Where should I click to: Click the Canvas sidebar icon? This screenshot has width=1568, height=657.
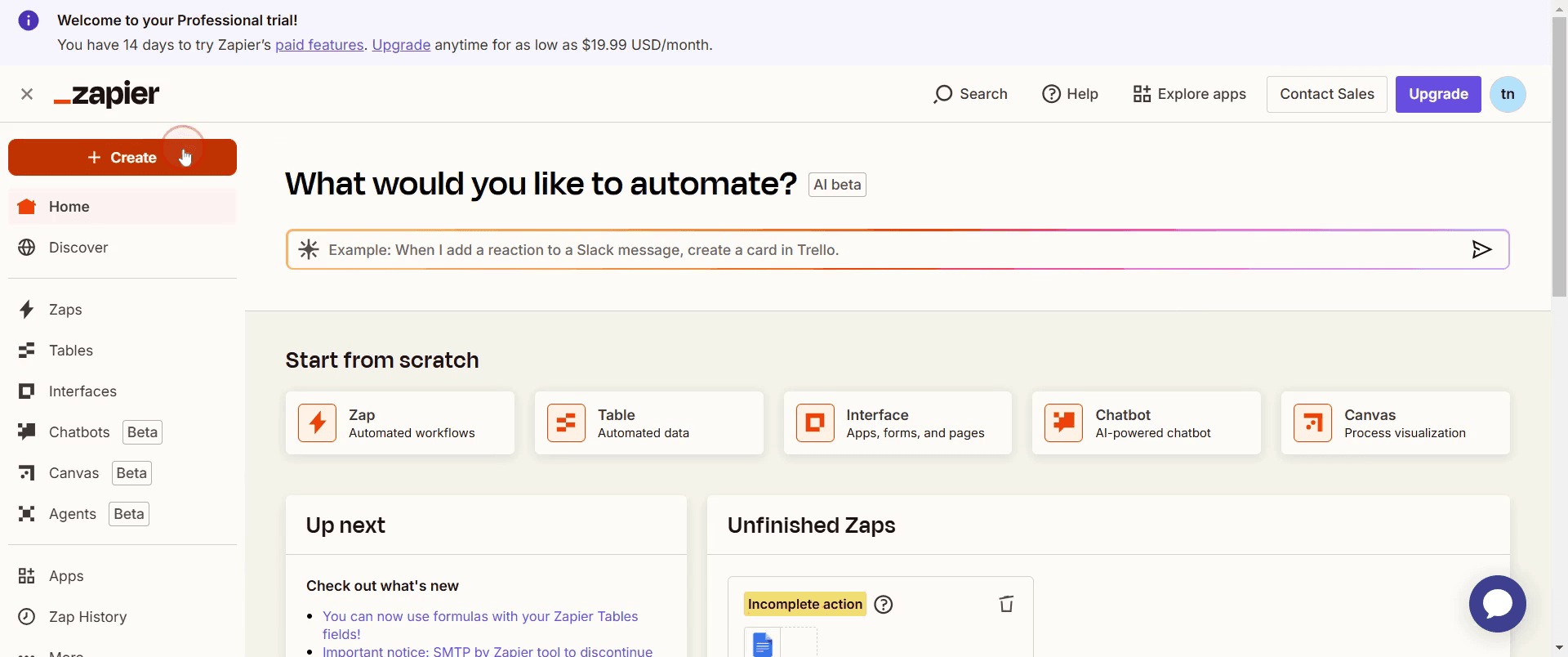27,473
